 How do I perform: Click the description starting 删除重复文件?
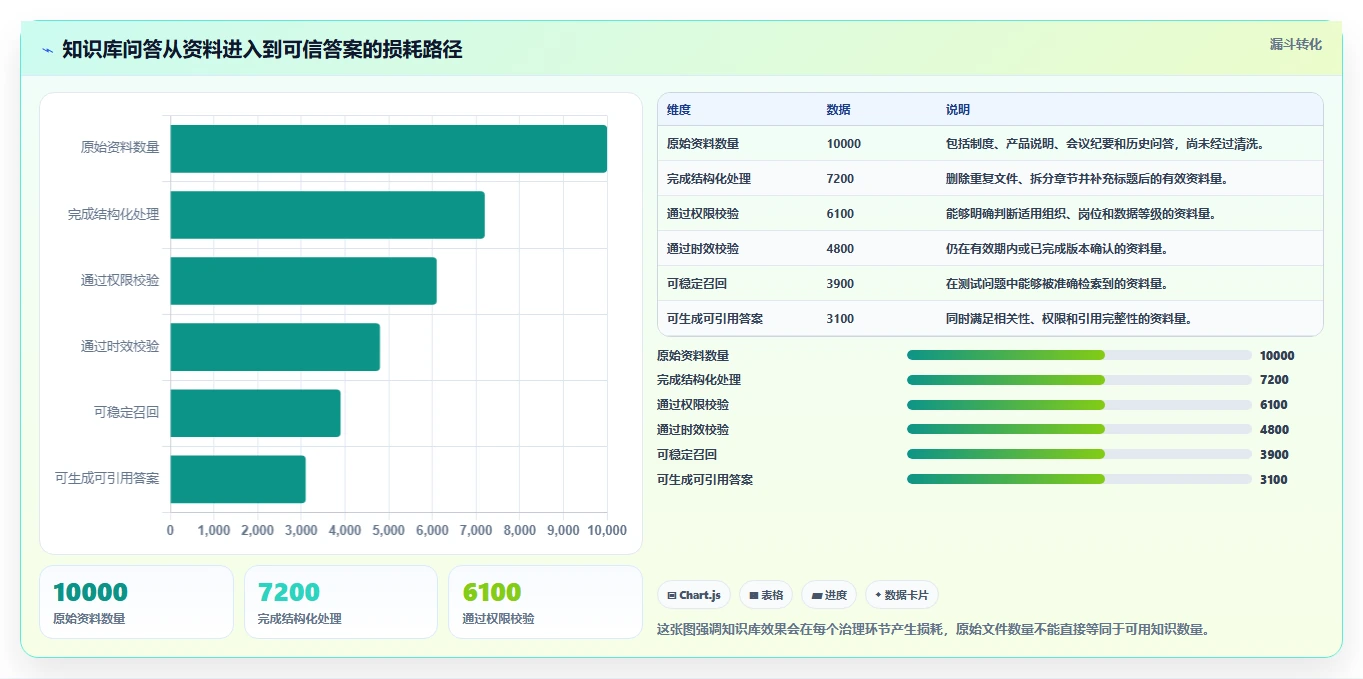1087,179
